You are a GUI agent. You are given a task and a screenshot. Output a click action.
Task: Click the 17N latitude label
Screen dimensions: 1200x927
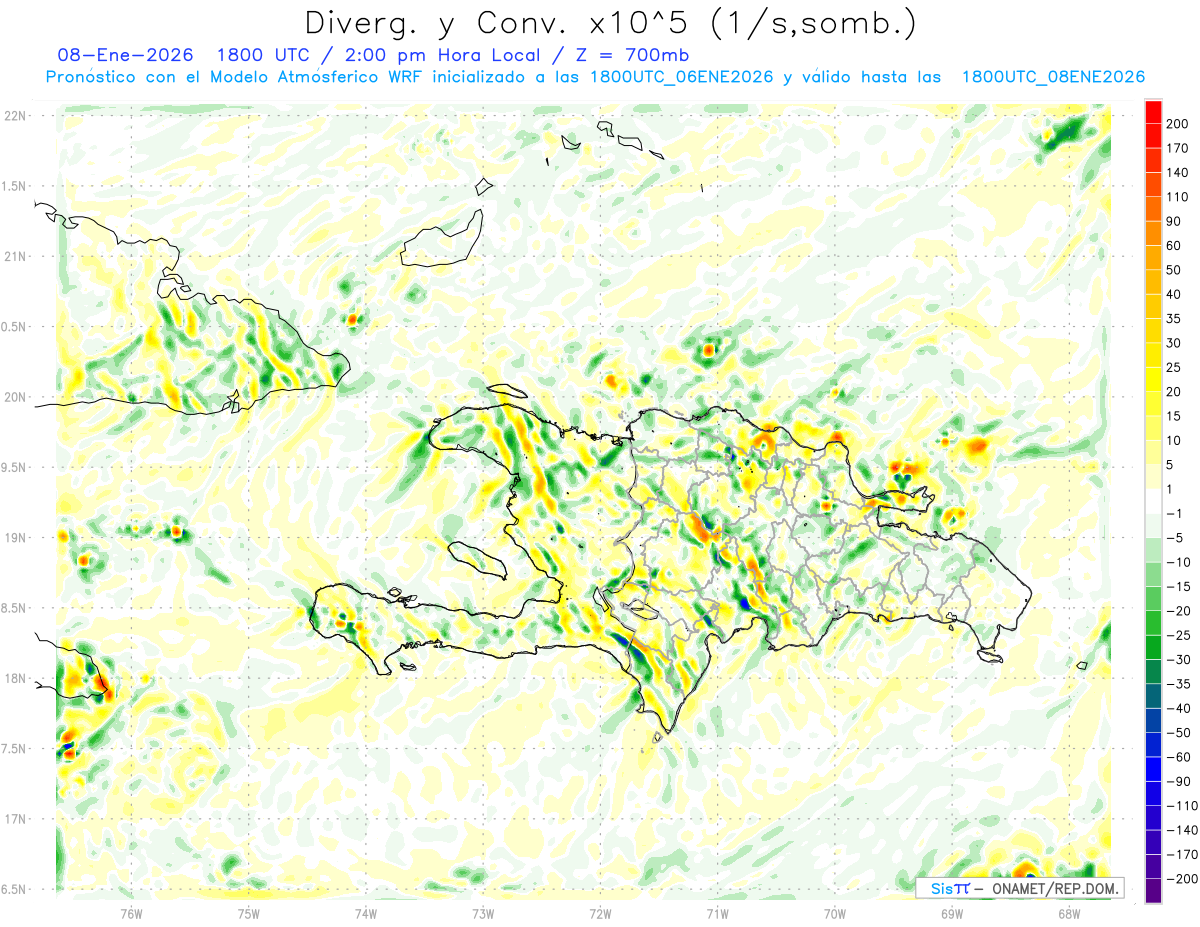point(15,819)
